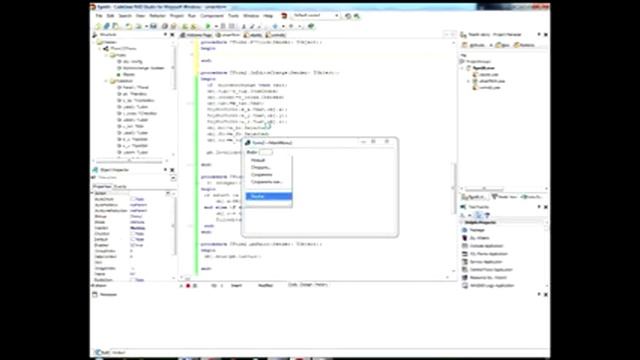The height and width of the screenshot is (360, 640).
Task: Toggle the RadioItem property checkbox
Action: pos(133,280)
